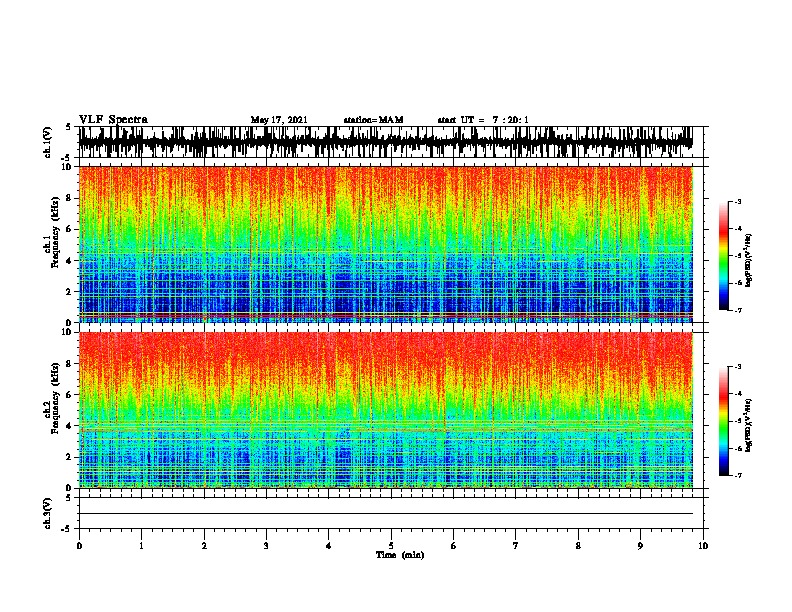Click the "ch.1(V)" vertical axis label
This screenshot has width=792, height=612.
pyautogui.click(x=48, y=142)
